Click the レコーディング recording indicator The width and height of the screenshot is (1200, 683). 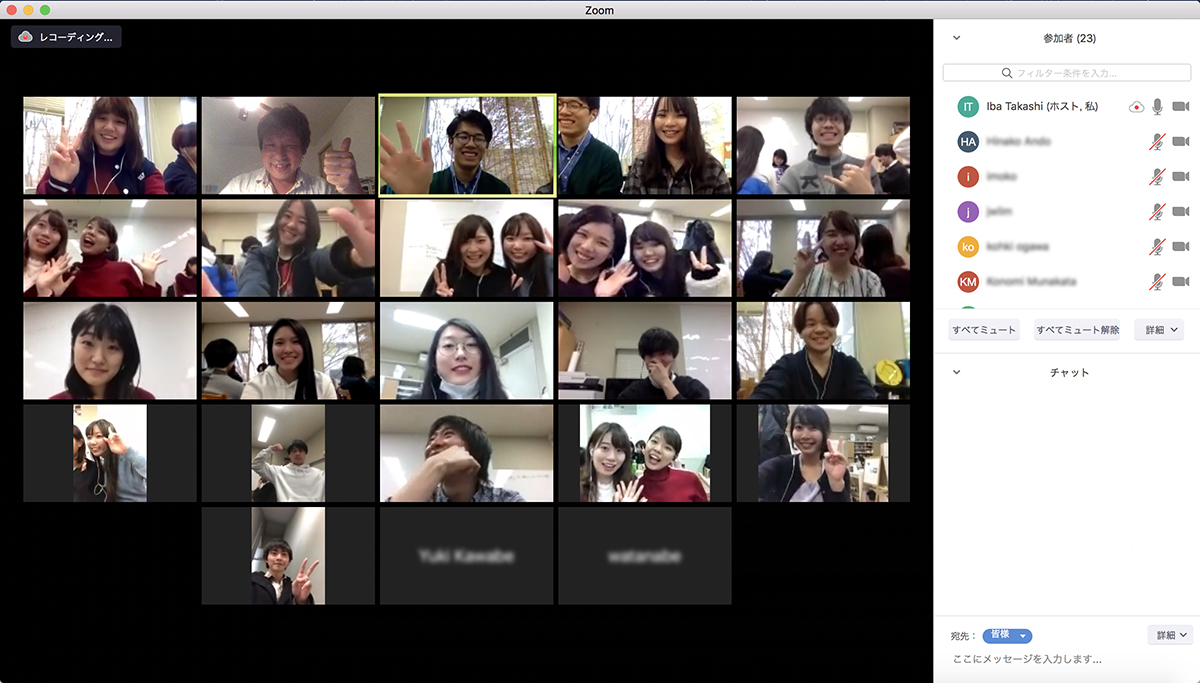pos(67,37)
